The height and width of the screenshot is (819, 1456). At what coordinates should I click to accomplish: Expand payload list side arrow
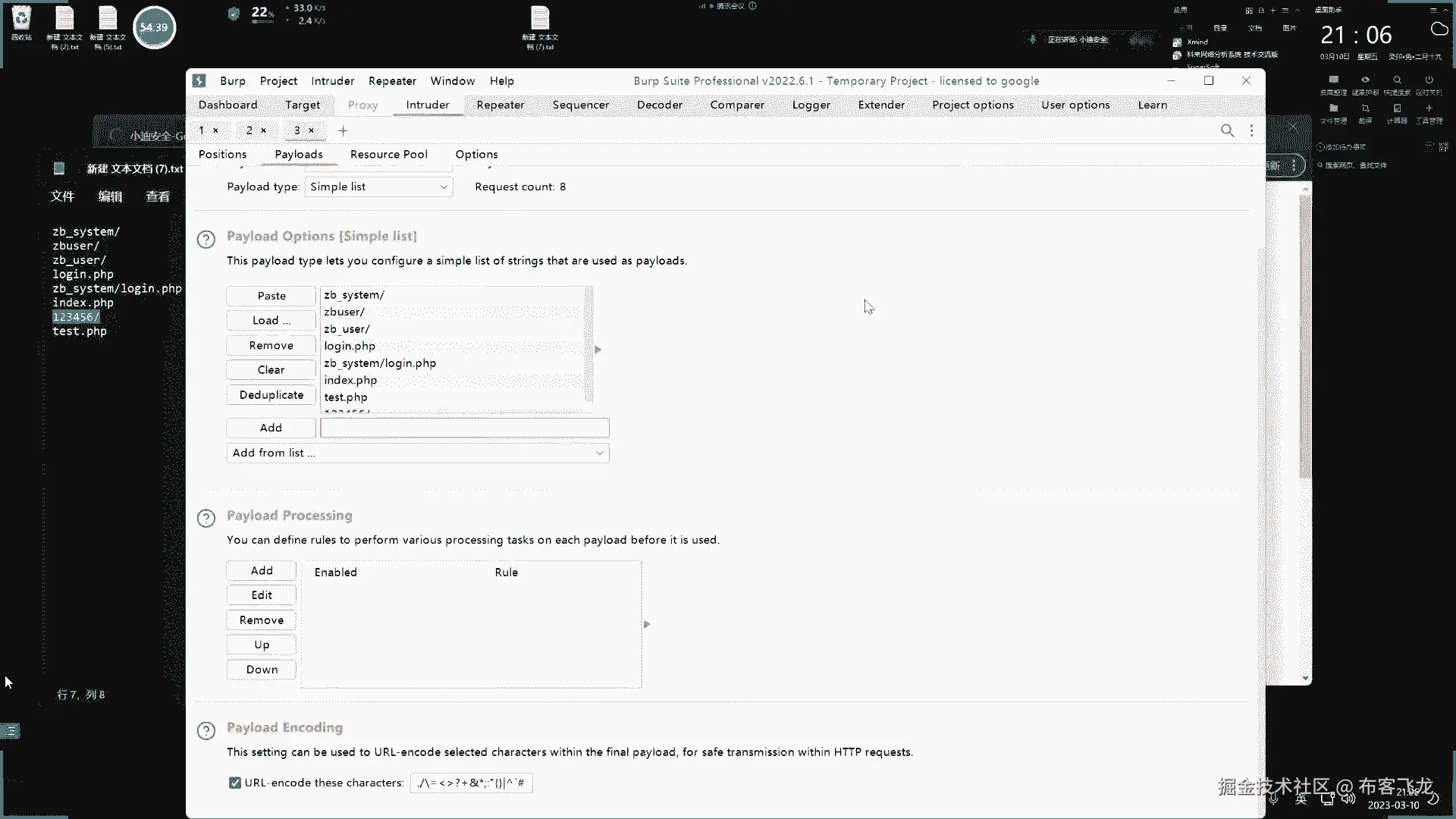pos(598,350)
